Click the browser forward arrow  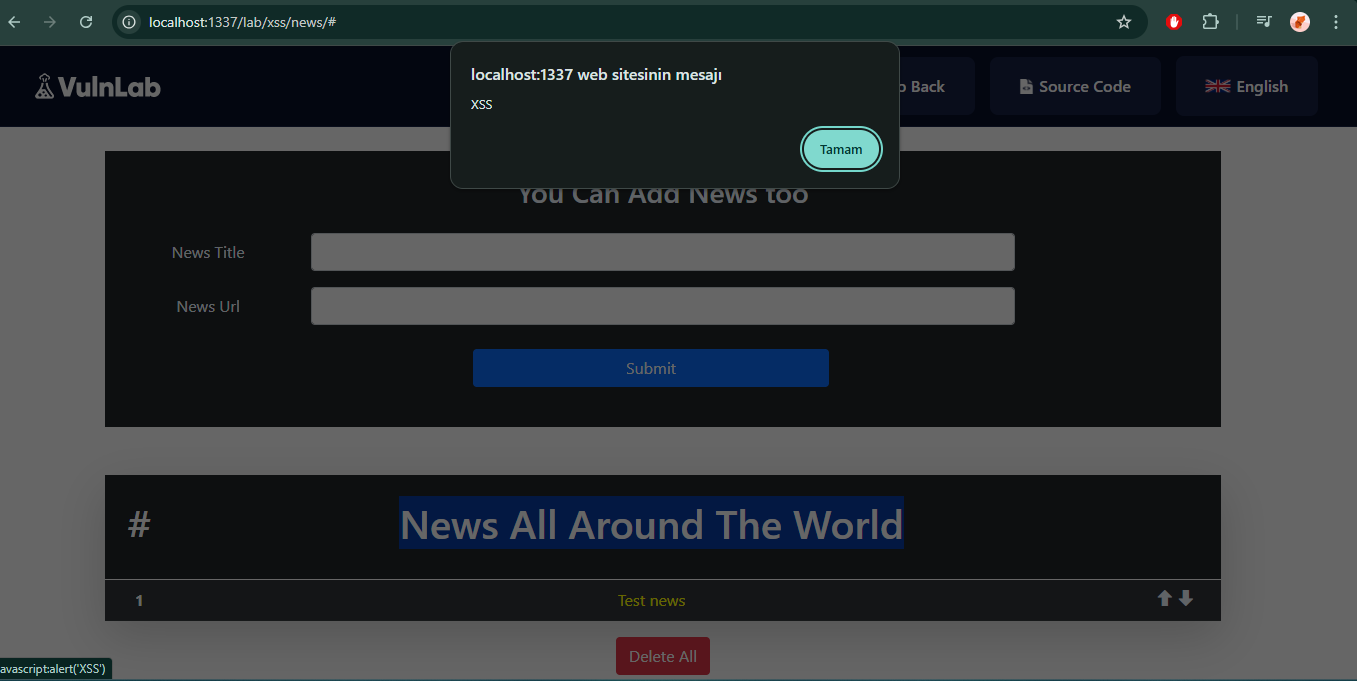pos(50,22)
